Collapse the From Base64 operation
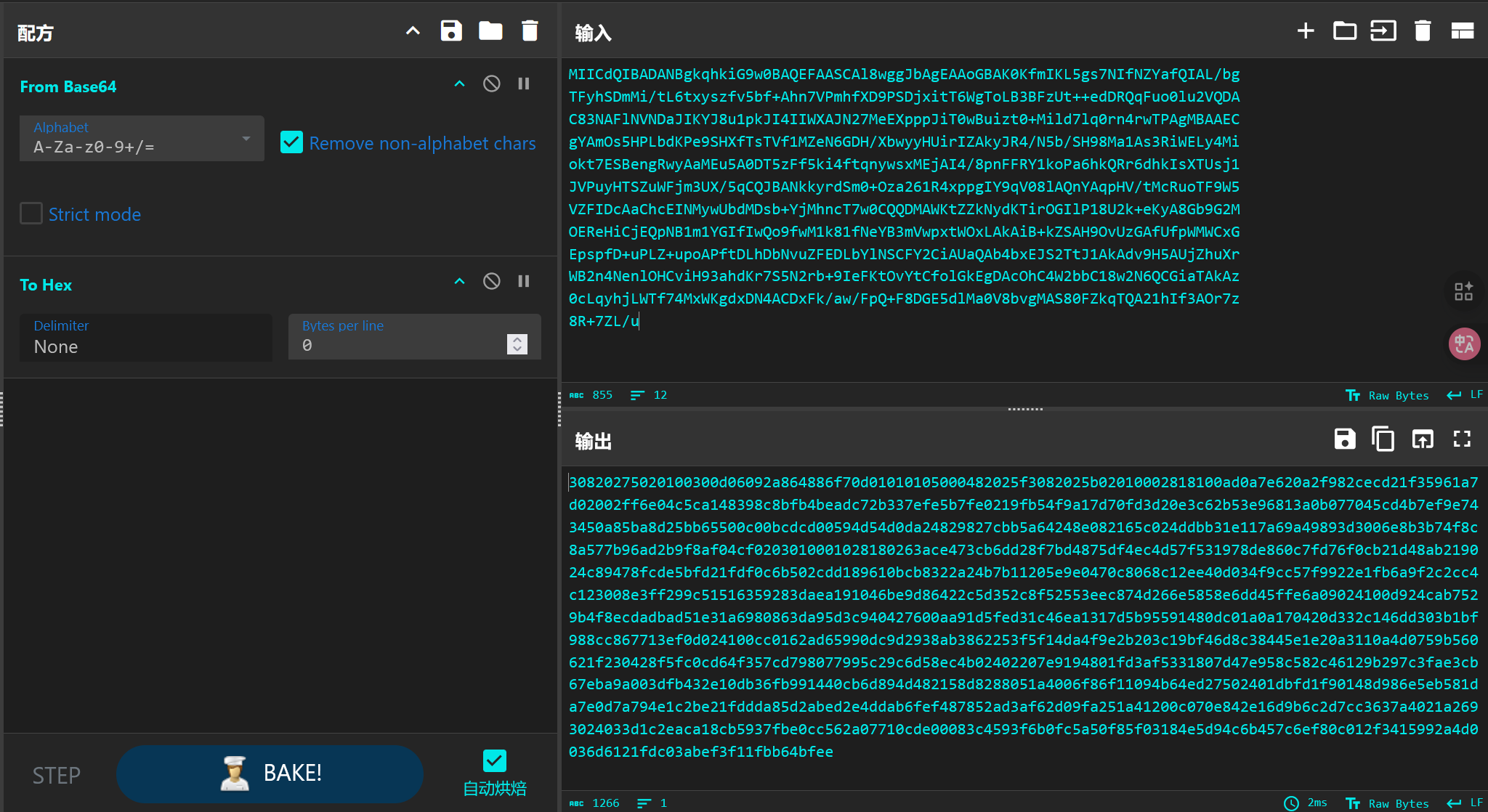Viewport: 1488px width, 812px height. point(459,84)
